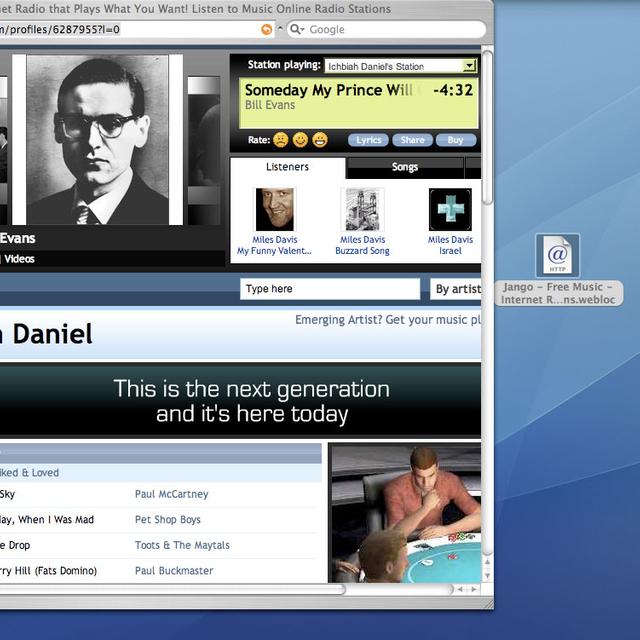640x640 pixels.
Task: Click the next generation banner ad
Action: pyautogui.click(x=240, y=401)
